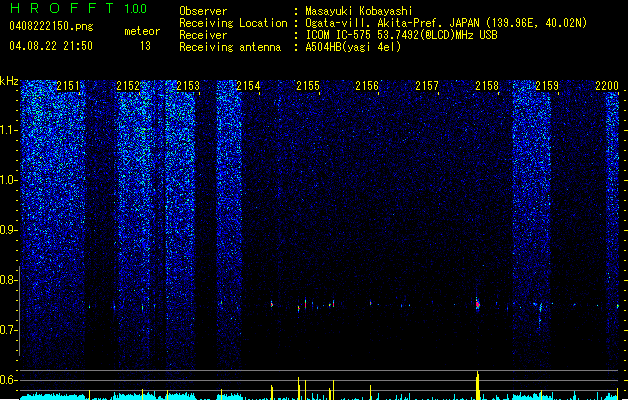Click the observer name Masayuki Kobayashi
This screenshot has width=629, height=400.
(359, 11)
